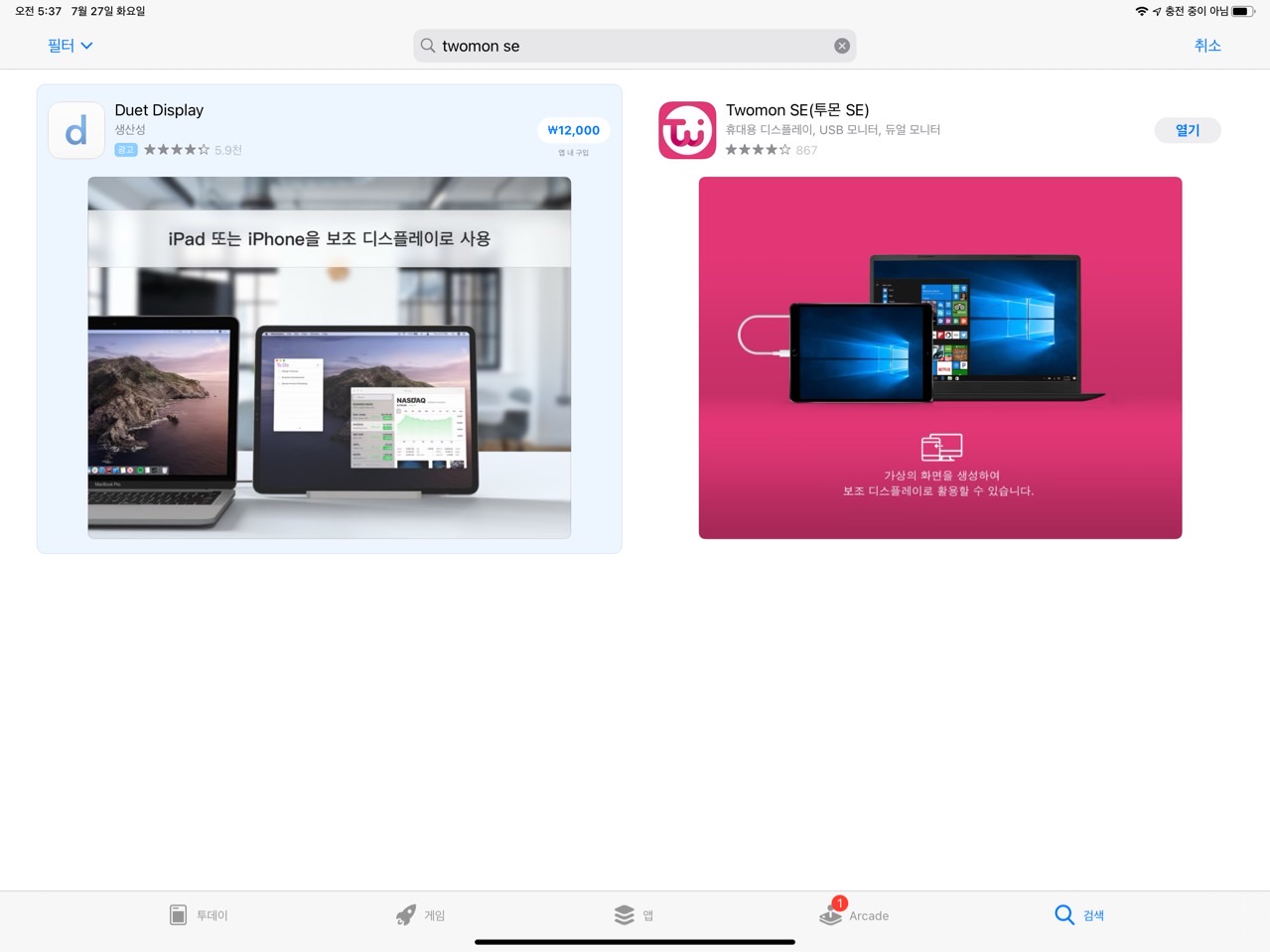
Task: Switch to the Arcade tab
Action: click(854, 915)
